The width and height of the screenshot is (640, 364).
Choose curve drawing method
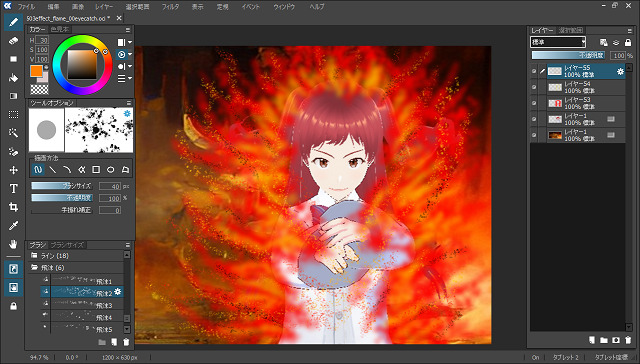coord(67,169)
